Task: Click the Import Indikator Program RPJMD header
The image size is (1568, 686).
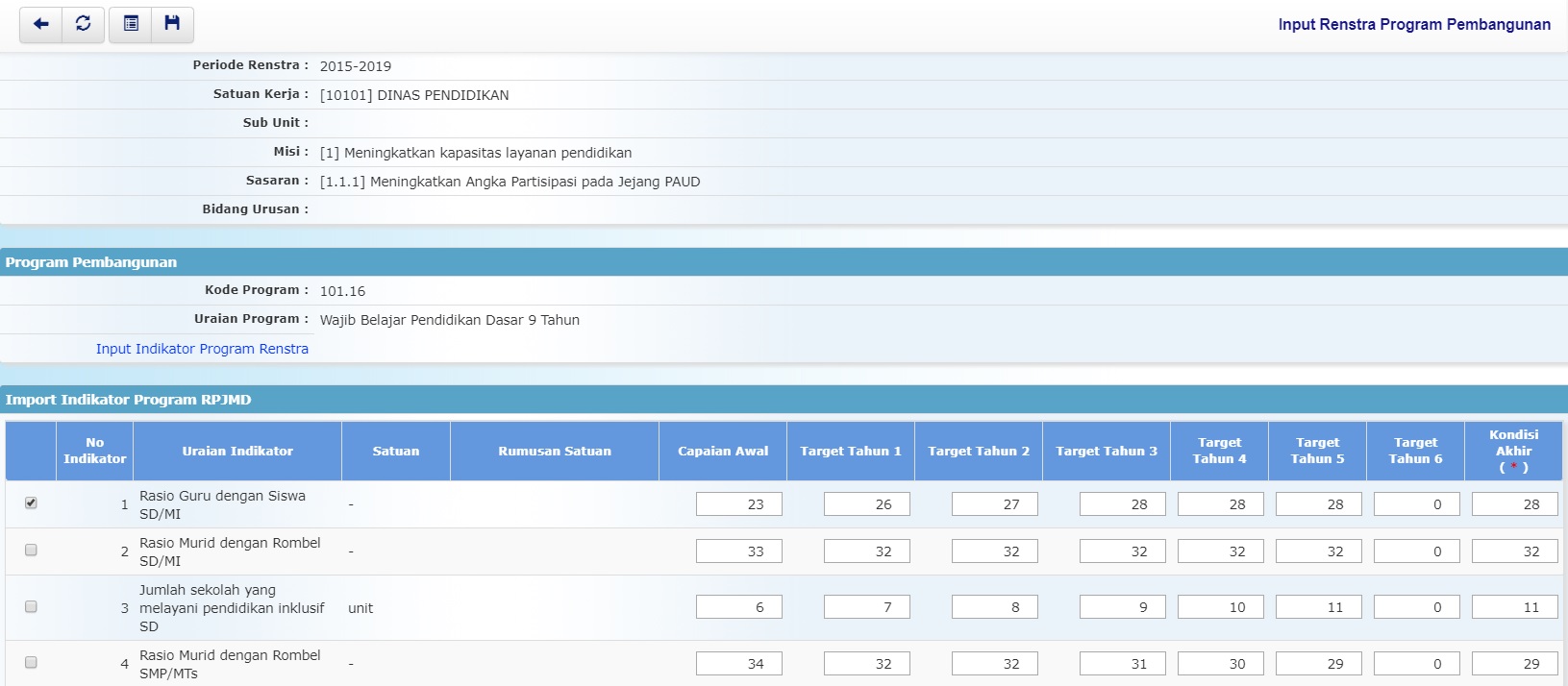Action: pyautogui.click(x=128, y=400)
